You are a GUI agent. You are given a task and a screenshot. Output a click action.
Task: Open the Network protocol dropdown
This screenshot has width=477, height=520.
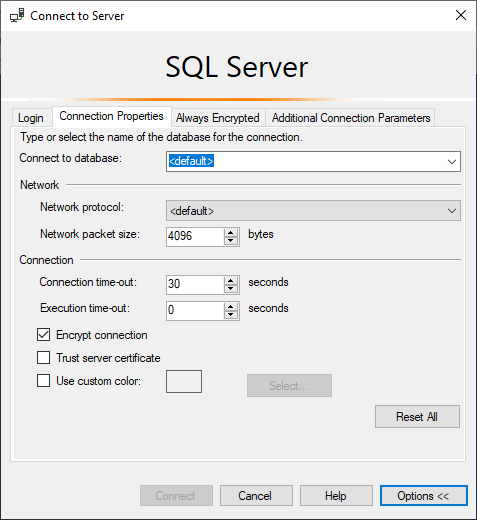[x=313, y=211]
